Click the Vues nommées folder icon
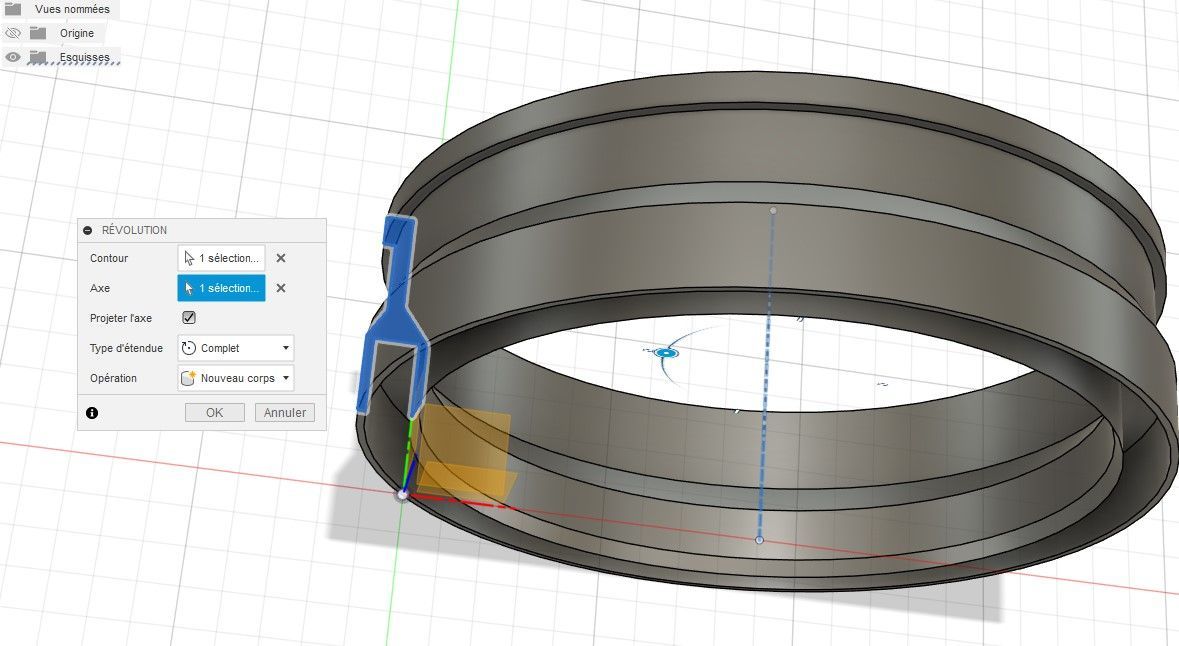Image resolution: width=1179 pixels, height=646 pixels. click(x=13, y=9)
